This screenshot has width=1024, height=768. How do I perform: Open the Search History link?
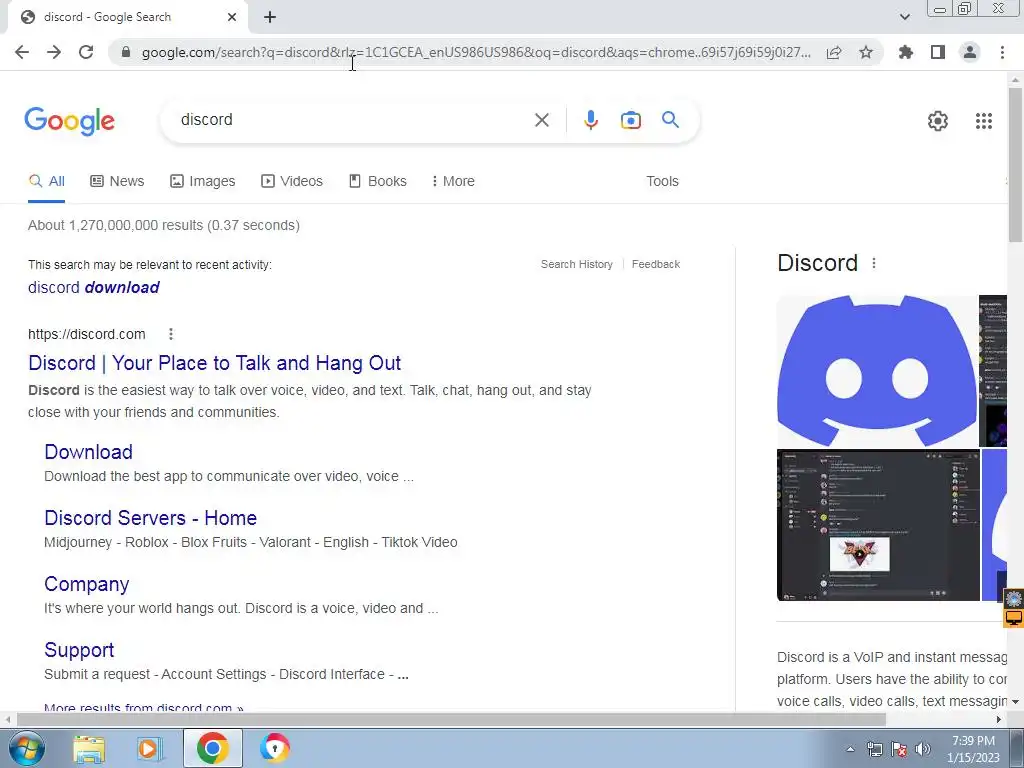coord(577,264)
